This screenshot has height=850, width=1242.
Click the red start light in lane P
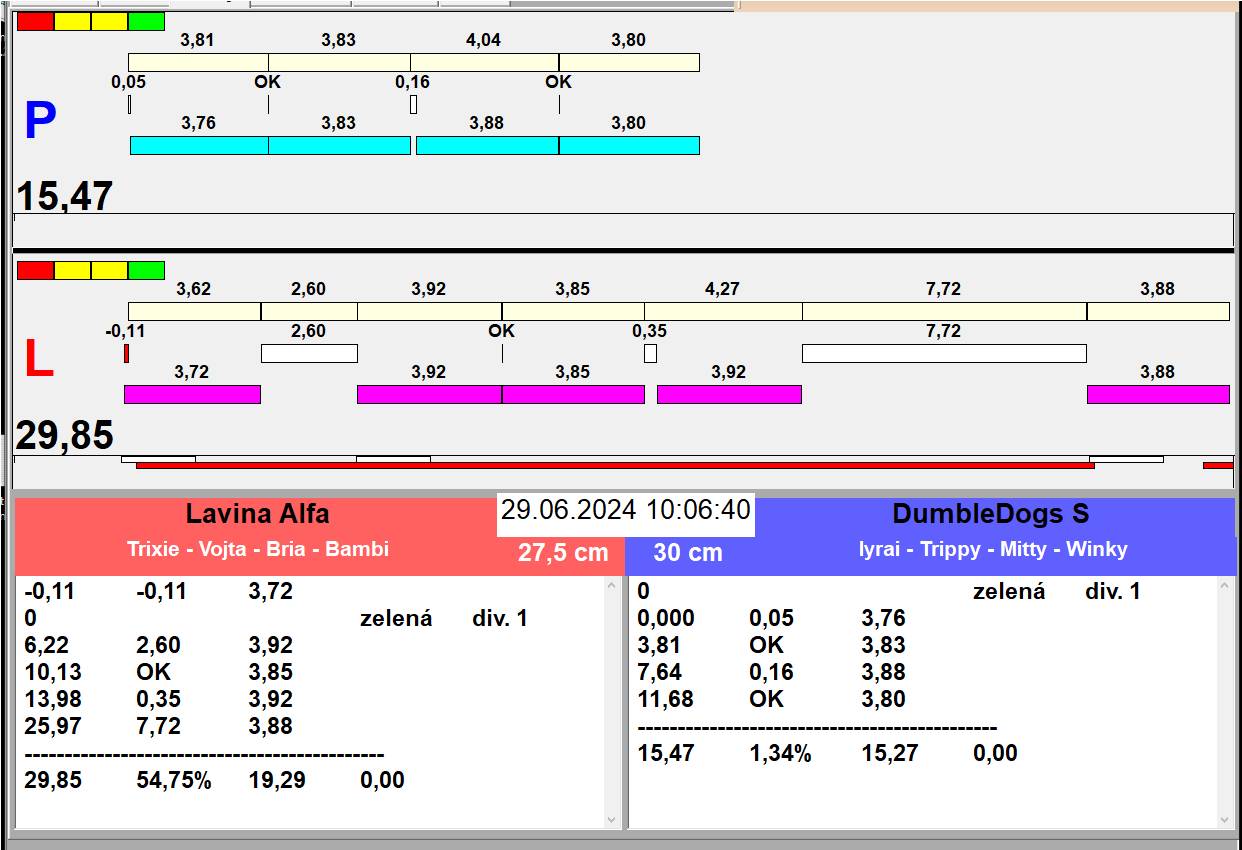[36, 21]
